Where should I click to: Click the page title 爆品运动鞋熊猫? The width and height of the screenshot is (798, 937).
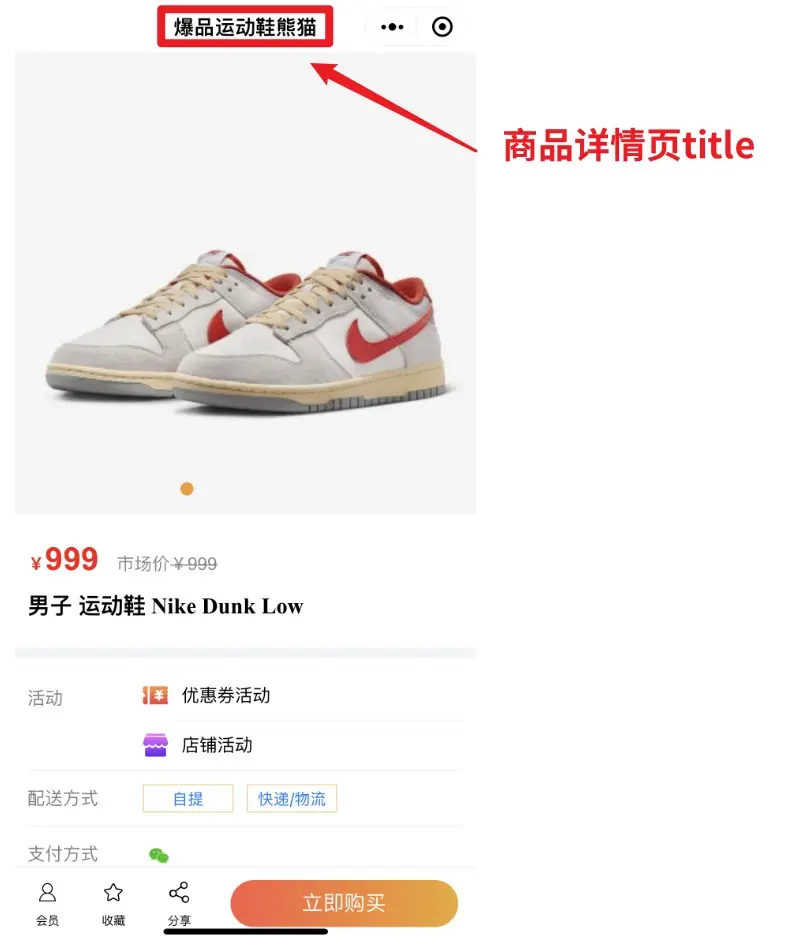pyautogui.click(x=245, y=27)
